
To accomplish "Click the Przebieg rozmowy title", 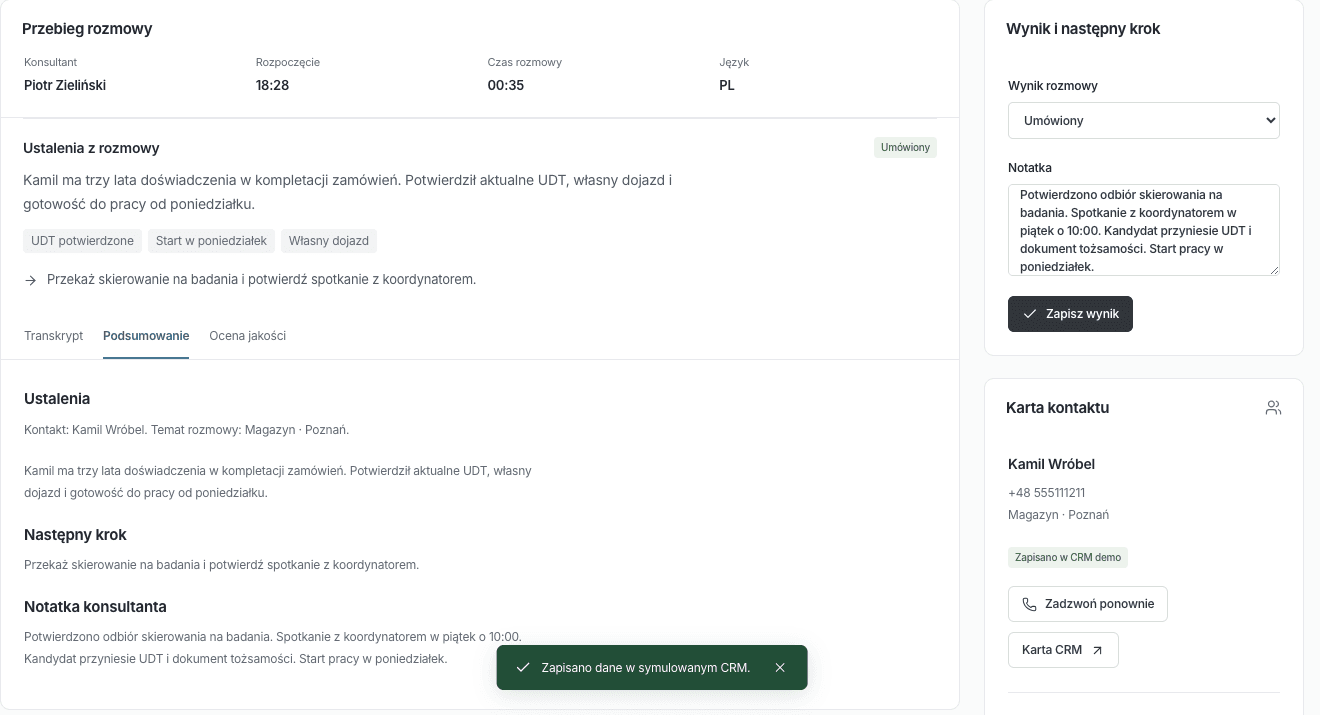I will [x=87, y=29].
